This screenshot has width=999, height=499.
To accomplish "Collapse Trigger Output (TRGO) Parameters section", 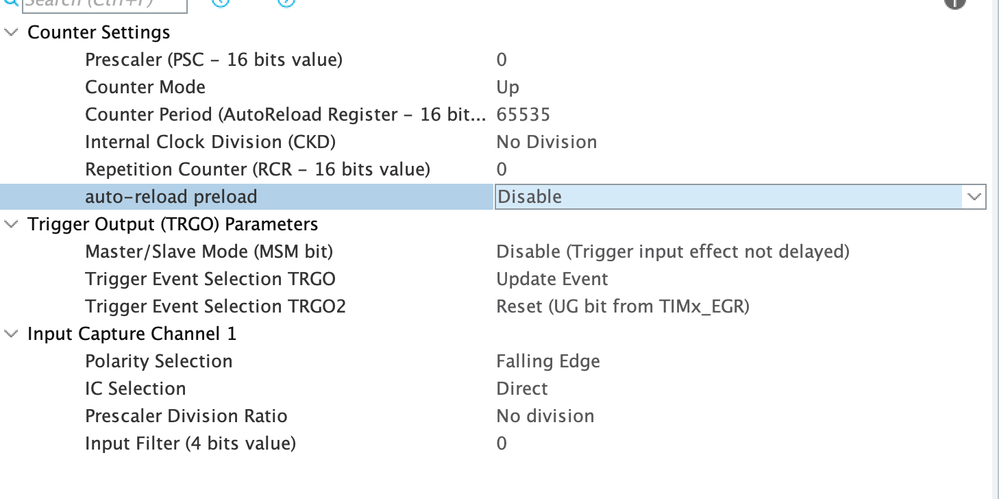I will pyautogui.click(x=11, y=225).
